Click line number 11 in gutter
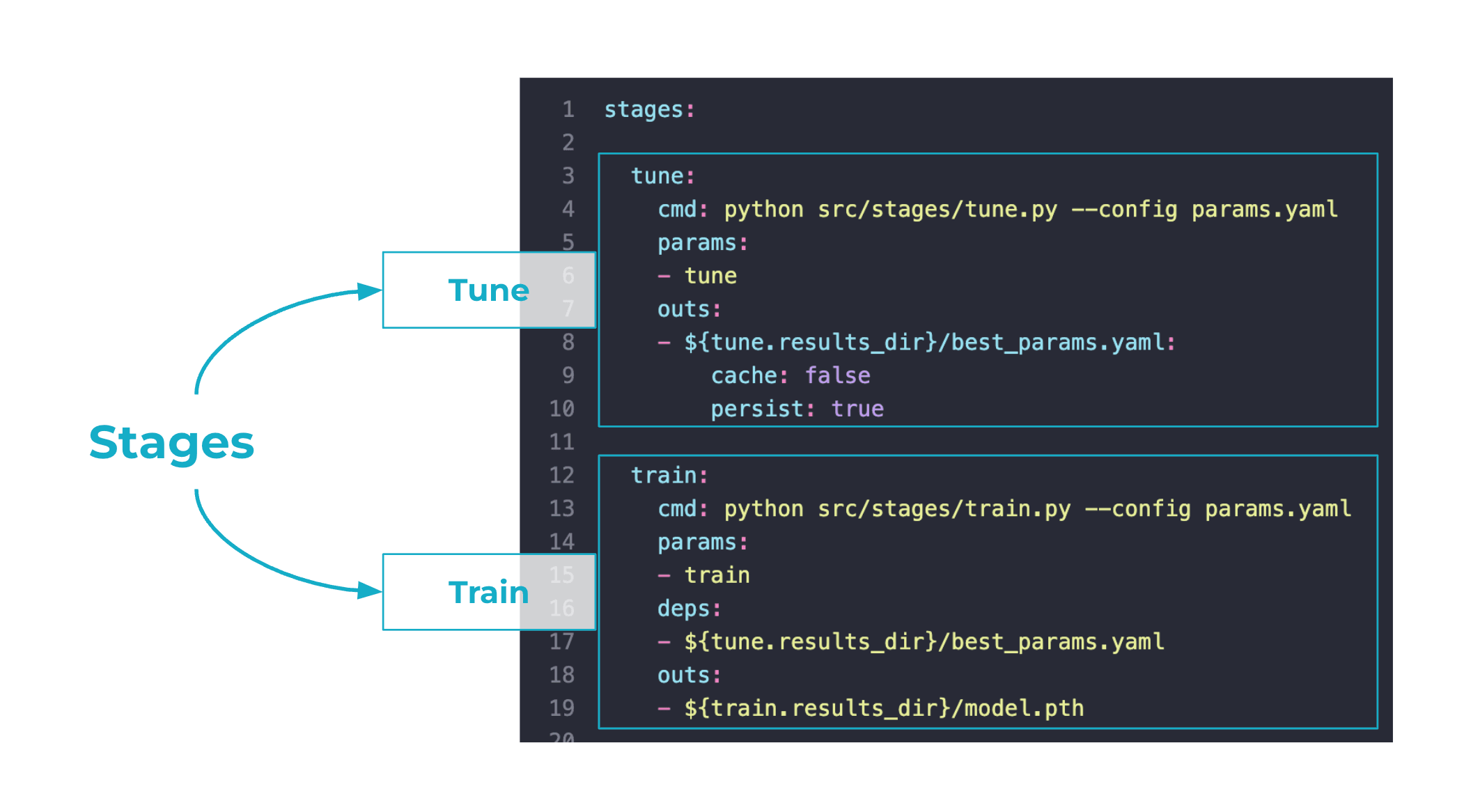The height and width of the screenshot is (812, 1464). coord(561,442)
